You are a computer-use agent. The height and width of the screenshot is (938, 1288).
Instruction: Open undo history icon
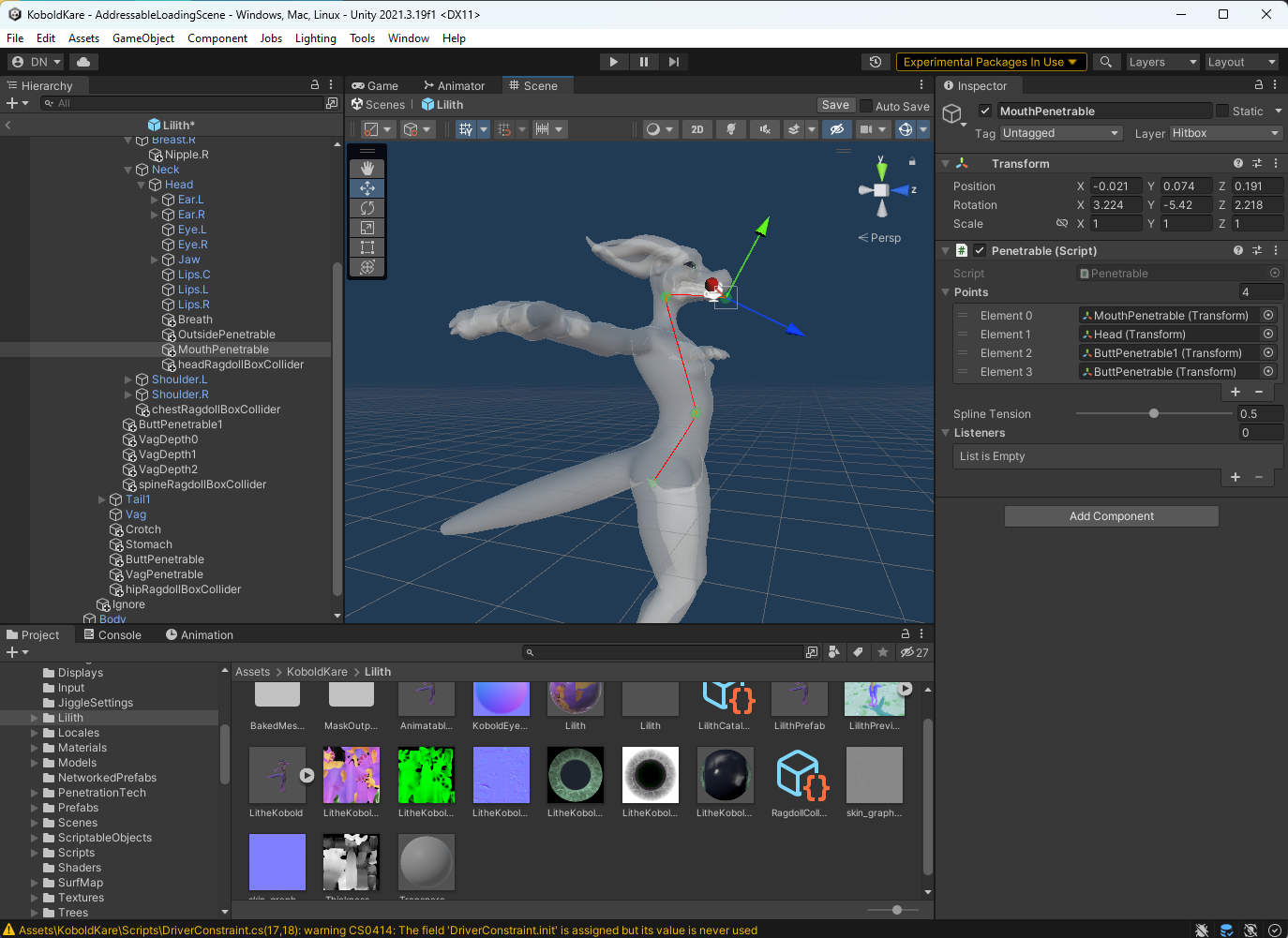876,62
